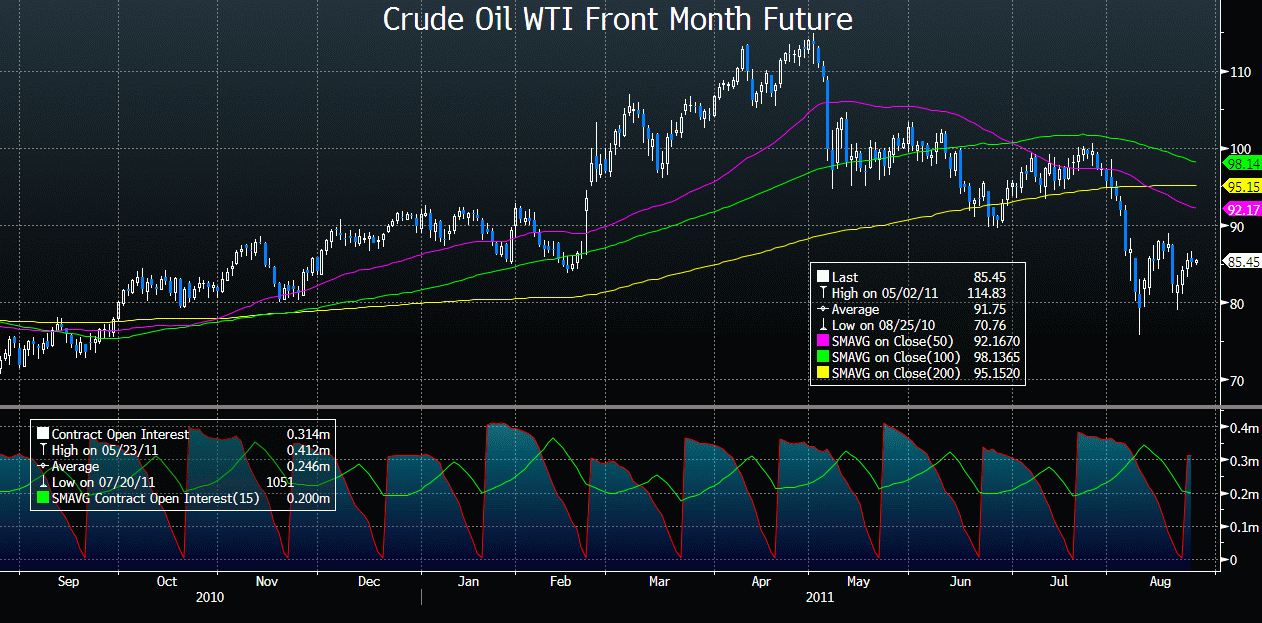This screenshot has height=623, width=1262.
Task: Click the yellow SMAVG on Close(200) legend swatch
Action: point(823,373)
